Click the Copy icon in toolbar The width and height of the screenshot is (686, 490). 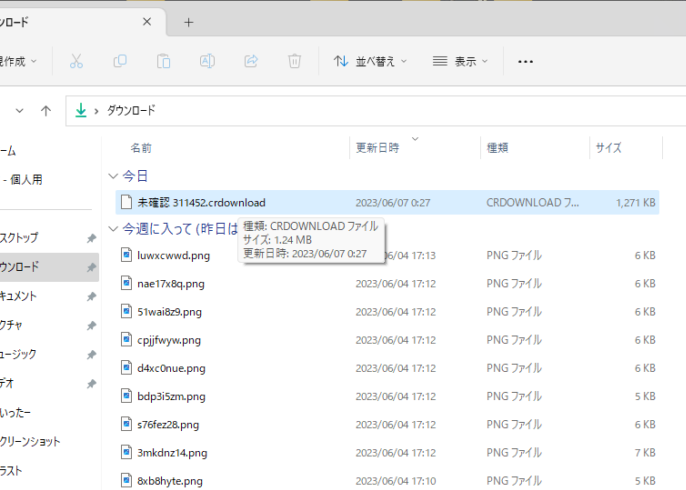point(120,61)
